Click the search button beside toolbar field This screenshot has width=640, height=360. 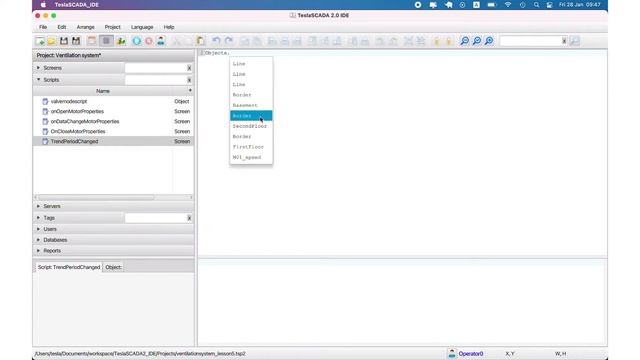click(575, 41)
